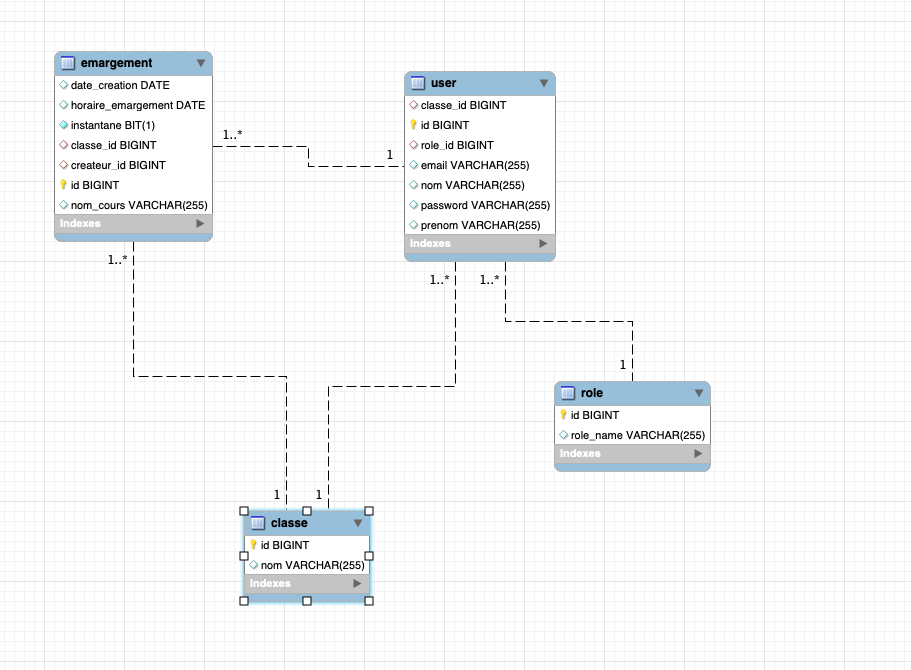Viewport: 911px width, 670px height.
Task: Click bottom-right resize handle of classe table
Action: (x=369, y=601)
